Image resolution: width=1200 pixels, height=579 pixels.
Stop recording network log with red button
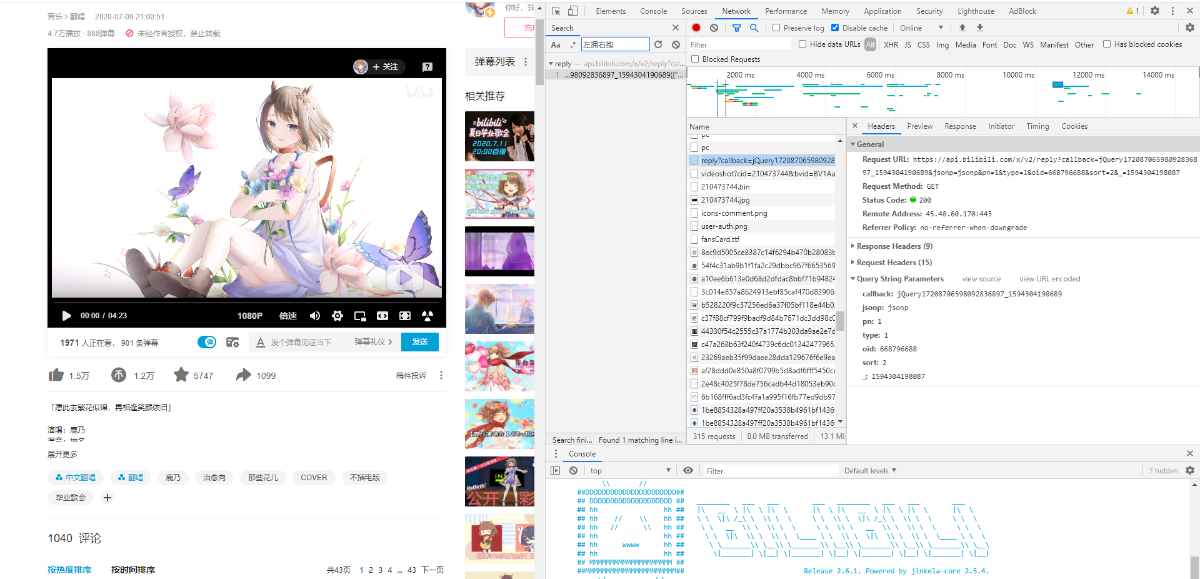tap(696, 28)
